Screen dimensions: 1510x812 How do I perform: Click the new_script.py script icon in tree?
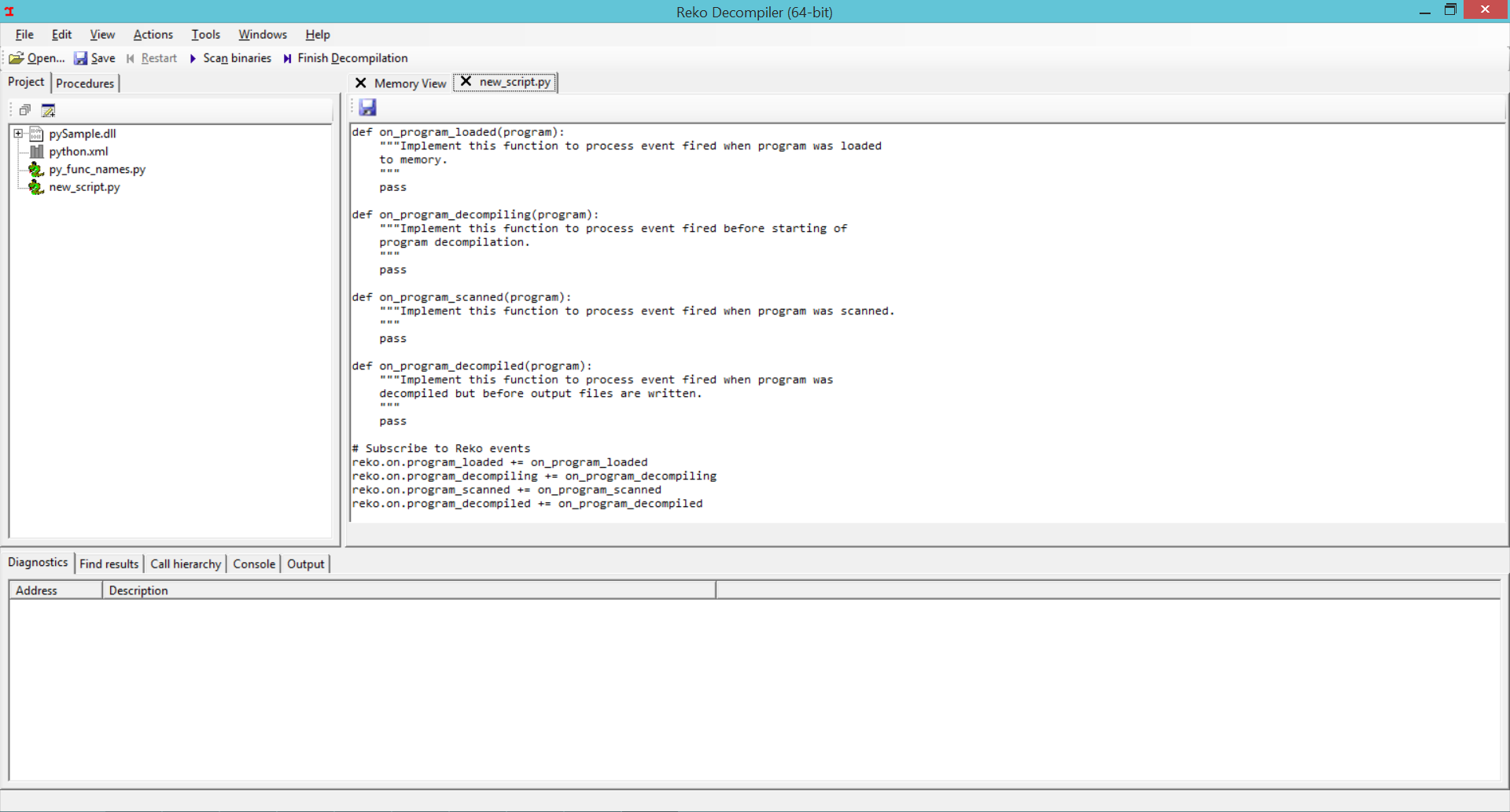(36, 187)
